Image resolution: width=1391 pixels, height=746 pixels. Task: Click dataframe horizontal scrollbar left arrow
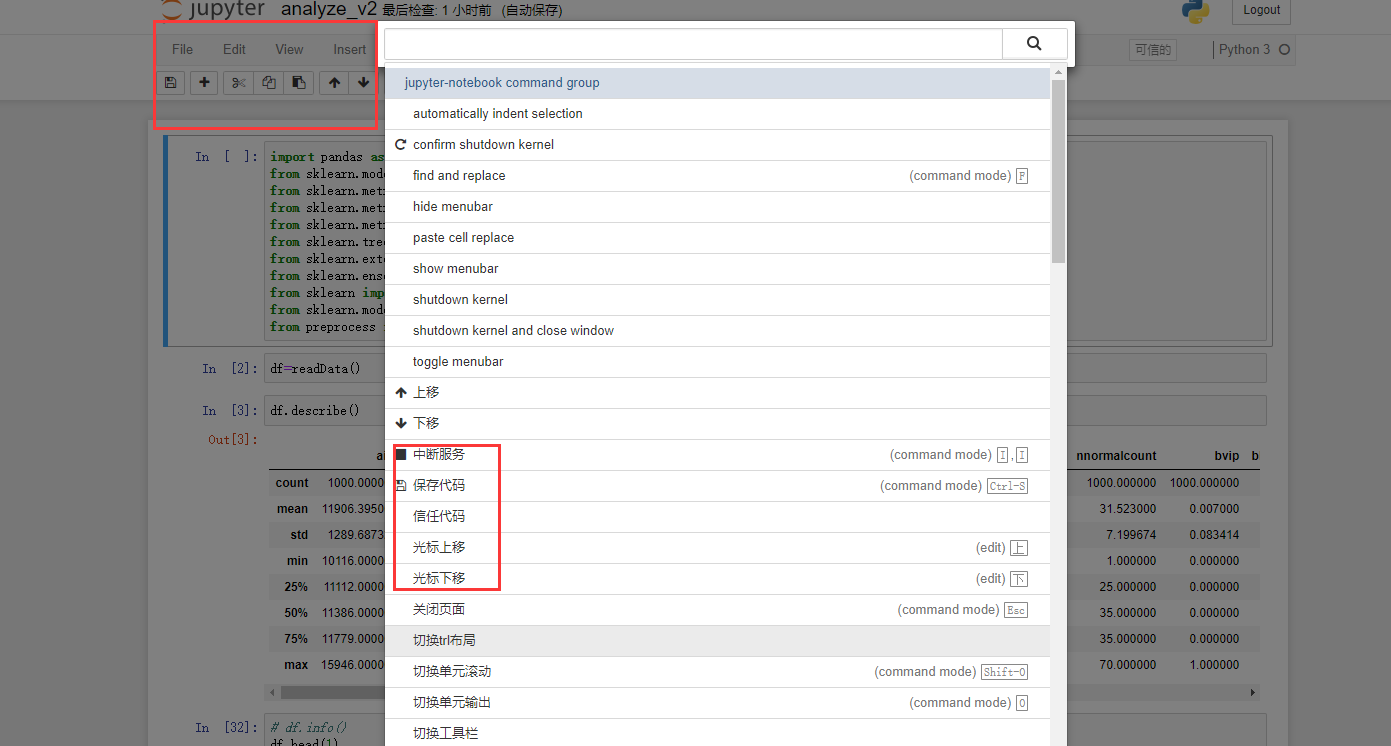(273, 692)
